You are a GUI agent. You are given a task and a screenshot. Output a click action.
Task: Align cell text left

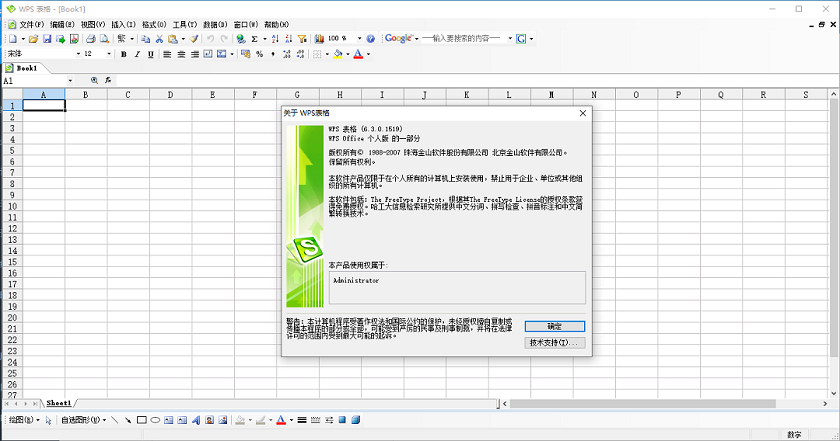pos(167,54)
